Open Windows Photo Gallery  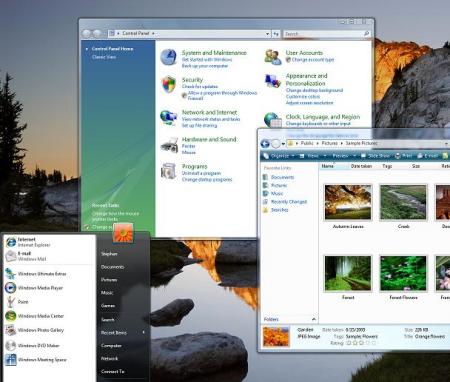tap(35, 330)
